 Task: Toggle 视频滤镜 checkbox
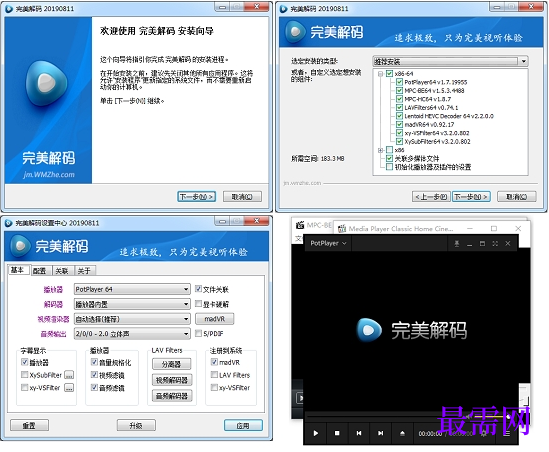coord(94,375)
